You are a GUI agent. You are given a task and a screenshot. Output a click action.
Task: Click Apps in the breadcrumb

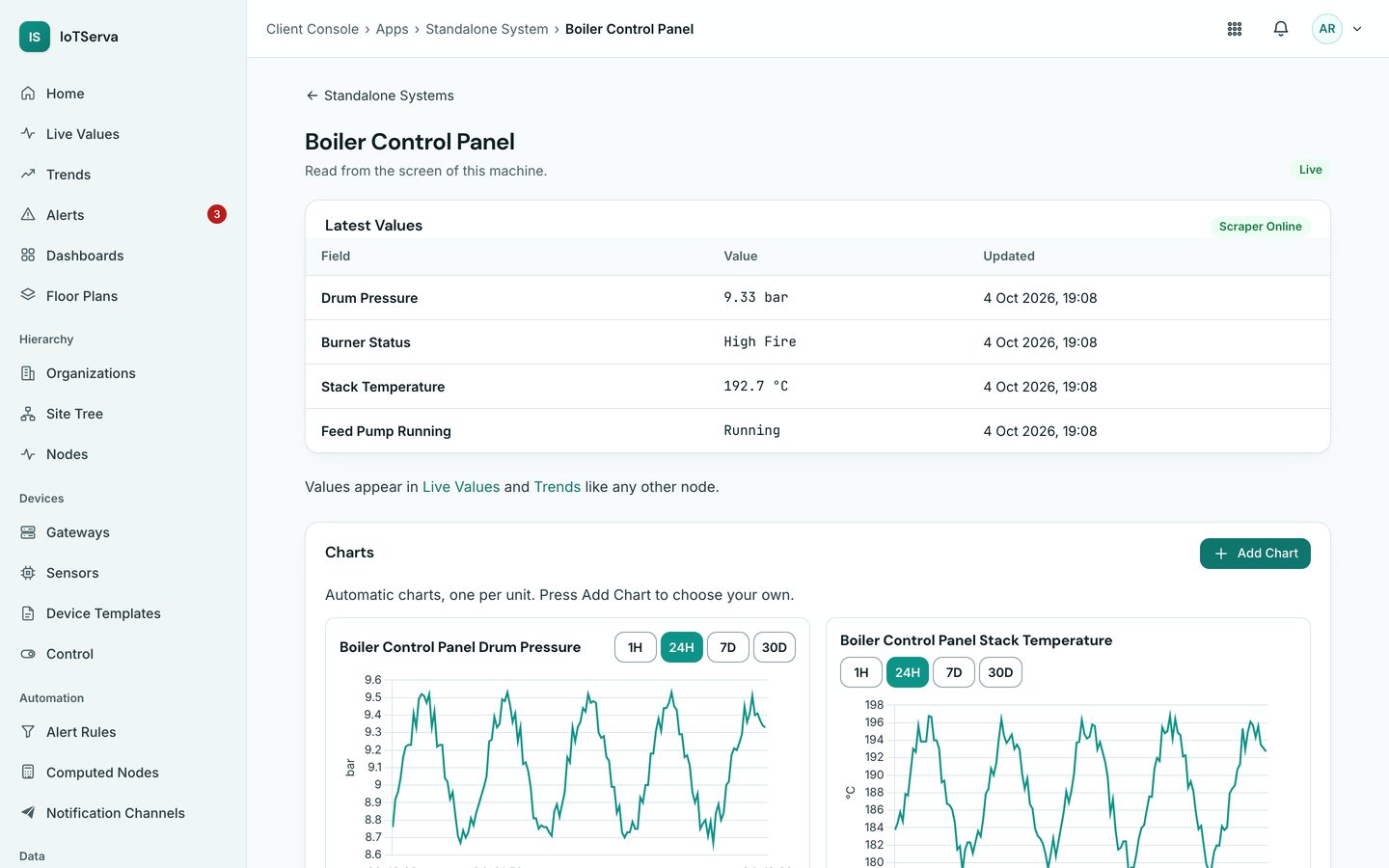pyautogui.click(x=392, y=29)
